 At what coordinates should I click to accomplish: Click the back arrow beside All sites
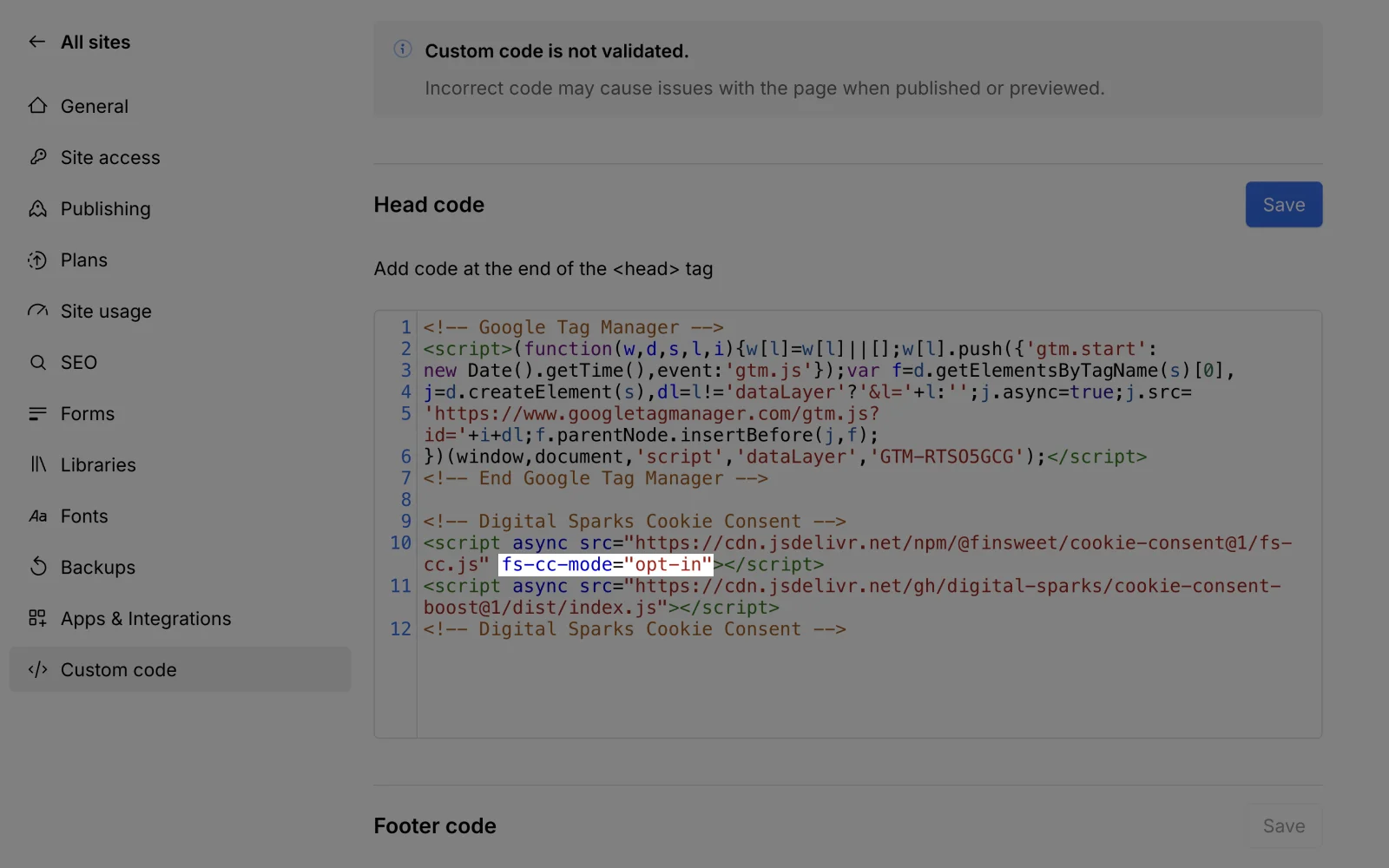click(36, 42)
